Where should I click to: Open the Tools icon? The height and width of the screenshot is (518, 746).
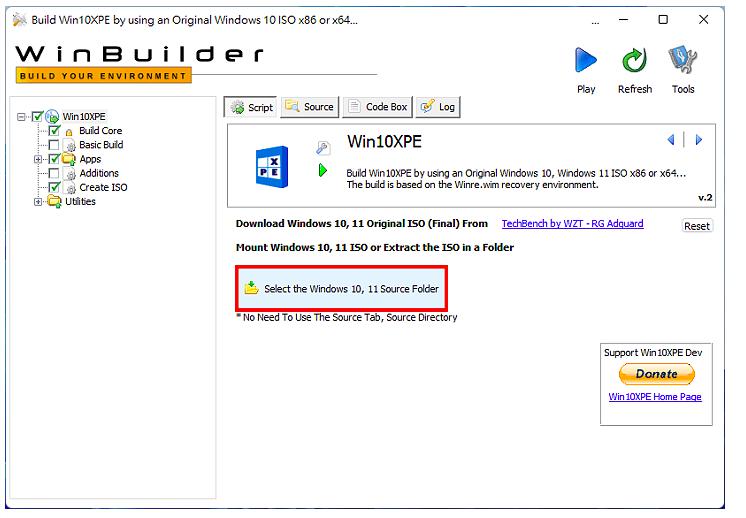[x=683, y=61]
